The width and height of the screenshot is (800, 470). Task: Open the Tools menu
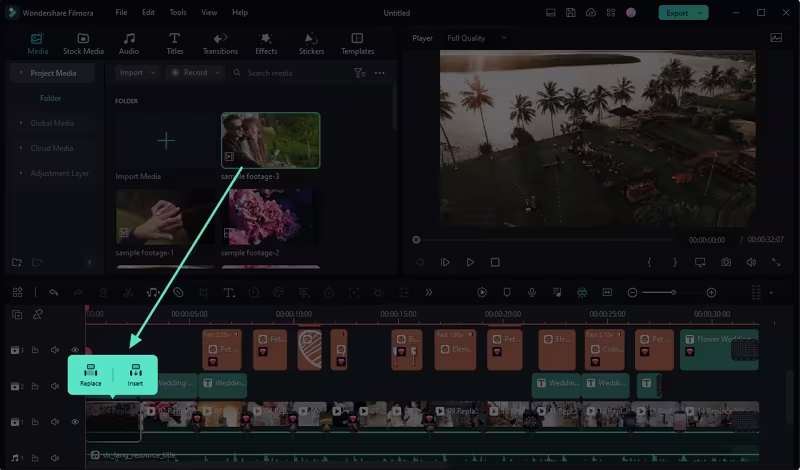(x=178, y=12)
